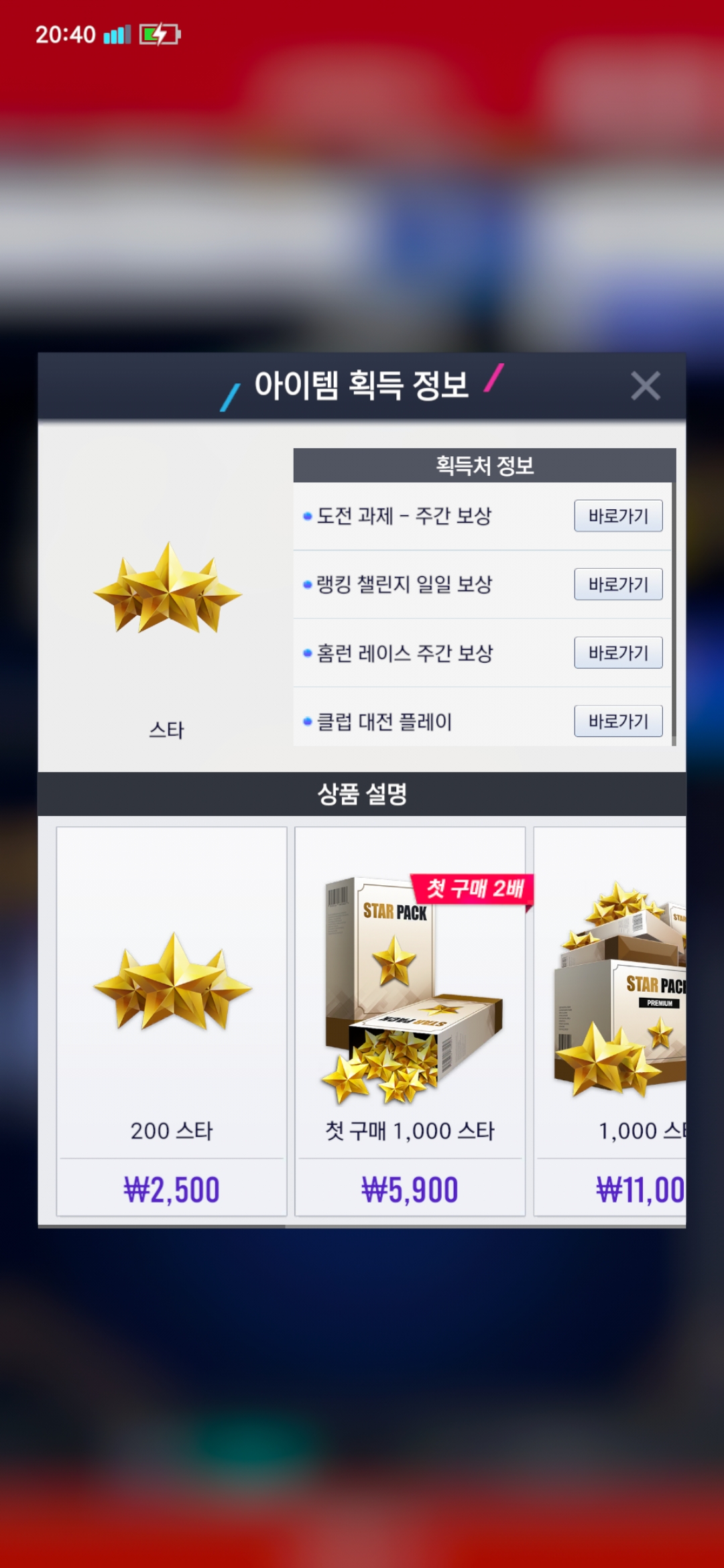
Task: Select the STAR PACK PREMIUM box image
Action: [620, 990]
